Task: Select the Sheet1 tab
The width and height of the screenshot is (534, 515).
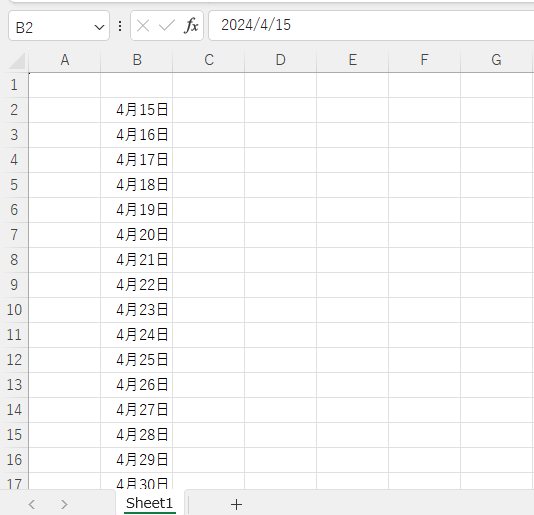Action: pos(150,503)
